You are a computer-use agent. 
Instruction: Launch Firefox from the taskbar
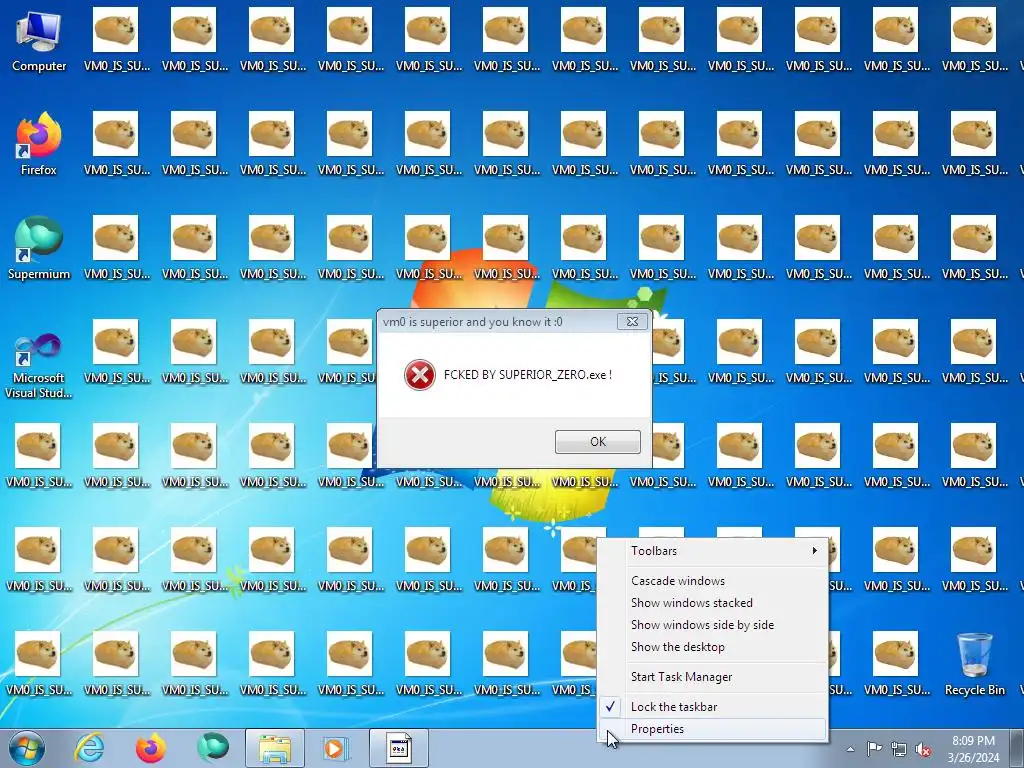click(x=151, y=748)
